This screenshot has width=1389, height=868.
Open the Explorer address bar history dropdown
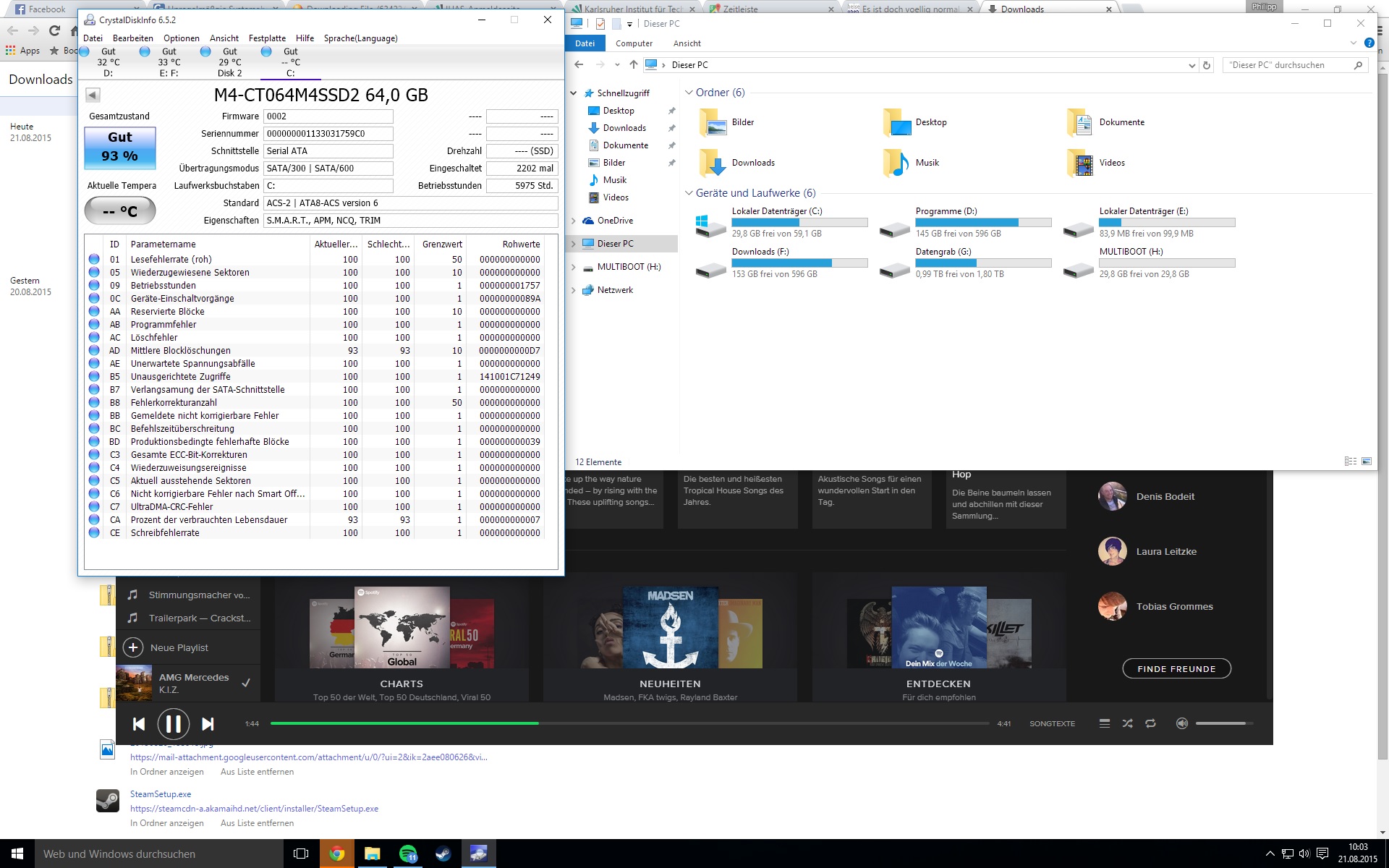click(x=1192, y=65)
